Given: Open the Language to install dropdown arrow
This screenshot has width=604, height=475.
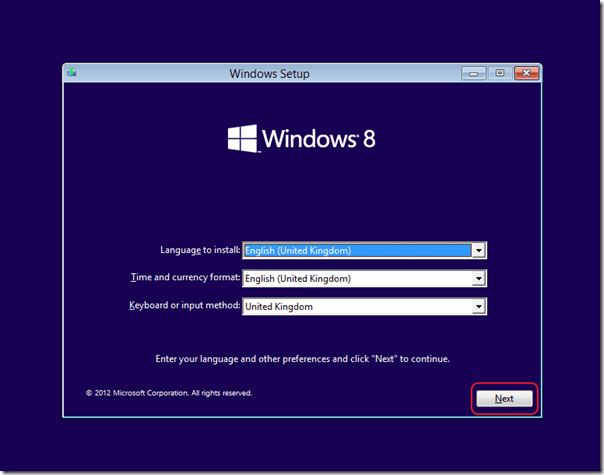Looking at the screenshot, I should click(x=478, y=250).
